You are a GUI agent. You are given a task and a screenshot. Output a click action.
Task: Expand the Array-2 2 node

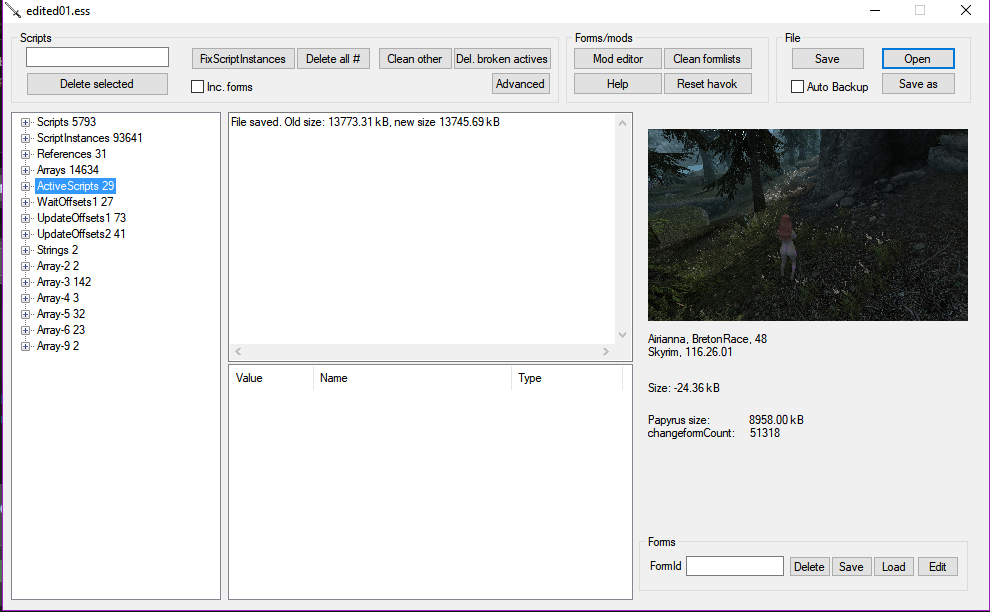click(25, 267)
